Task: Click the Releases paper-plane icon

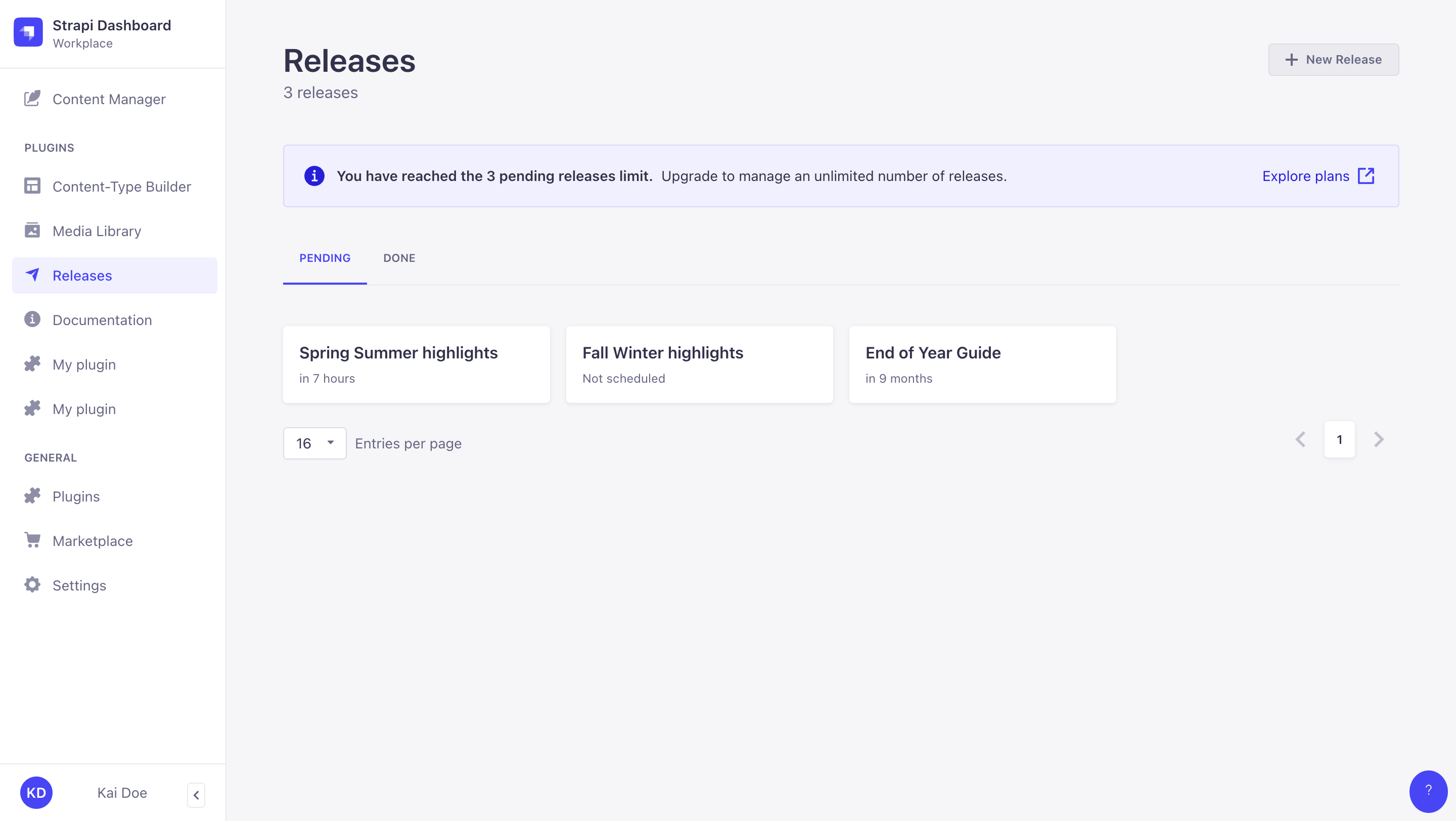Action: [x=33, y=275]
